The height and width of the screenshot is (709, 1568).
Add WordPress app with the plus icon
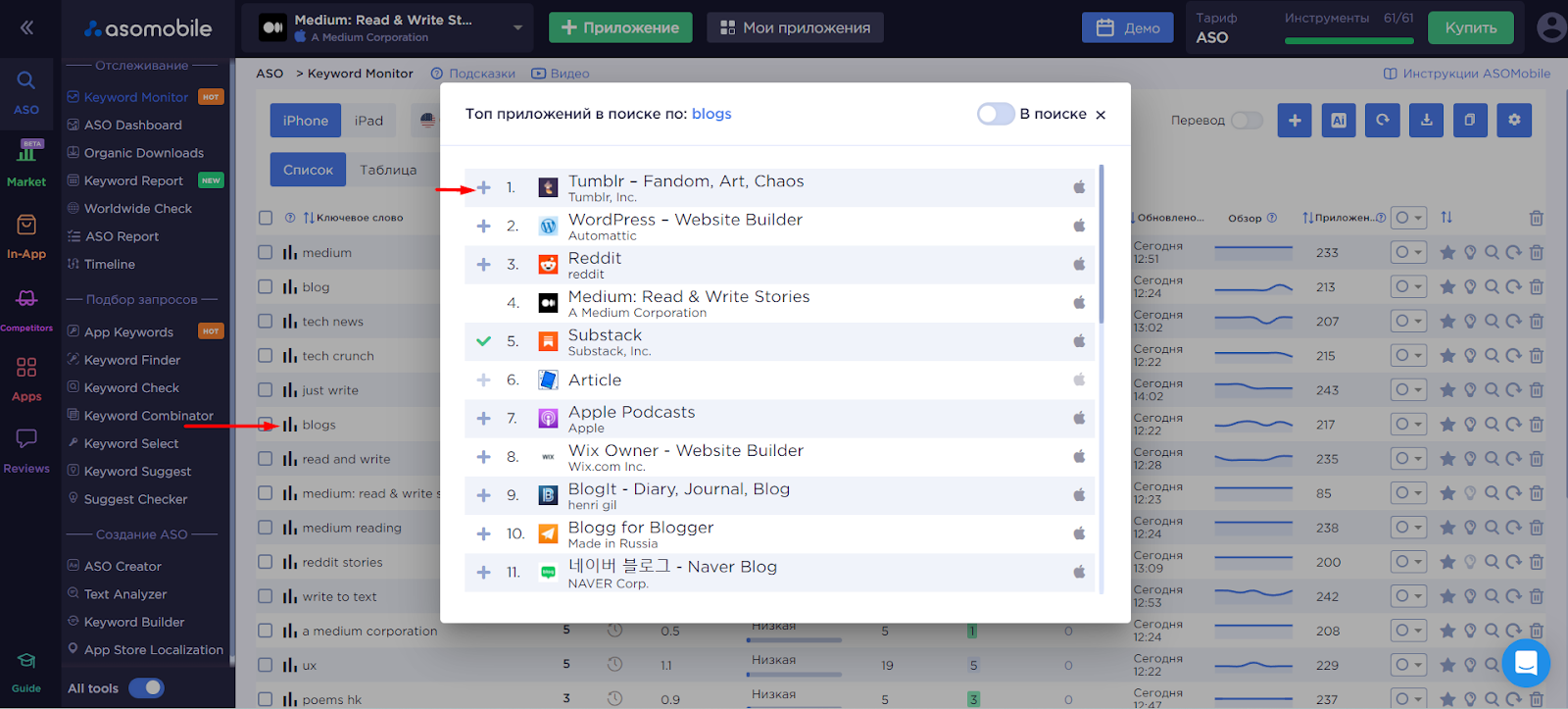(483, 226)
